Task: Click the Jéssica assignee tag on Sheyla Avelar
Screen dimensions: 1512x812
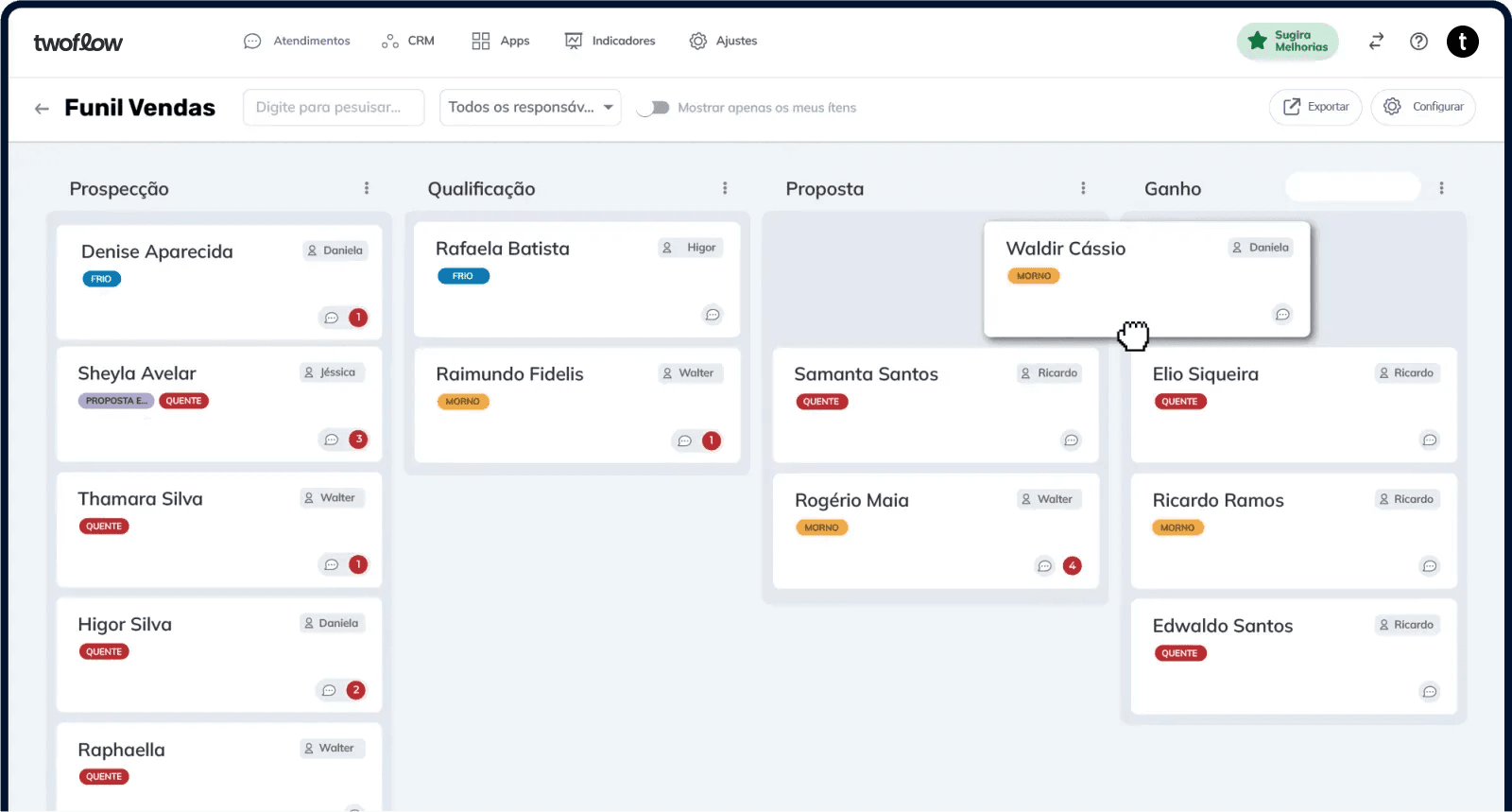Action: [x=331, y=372]
